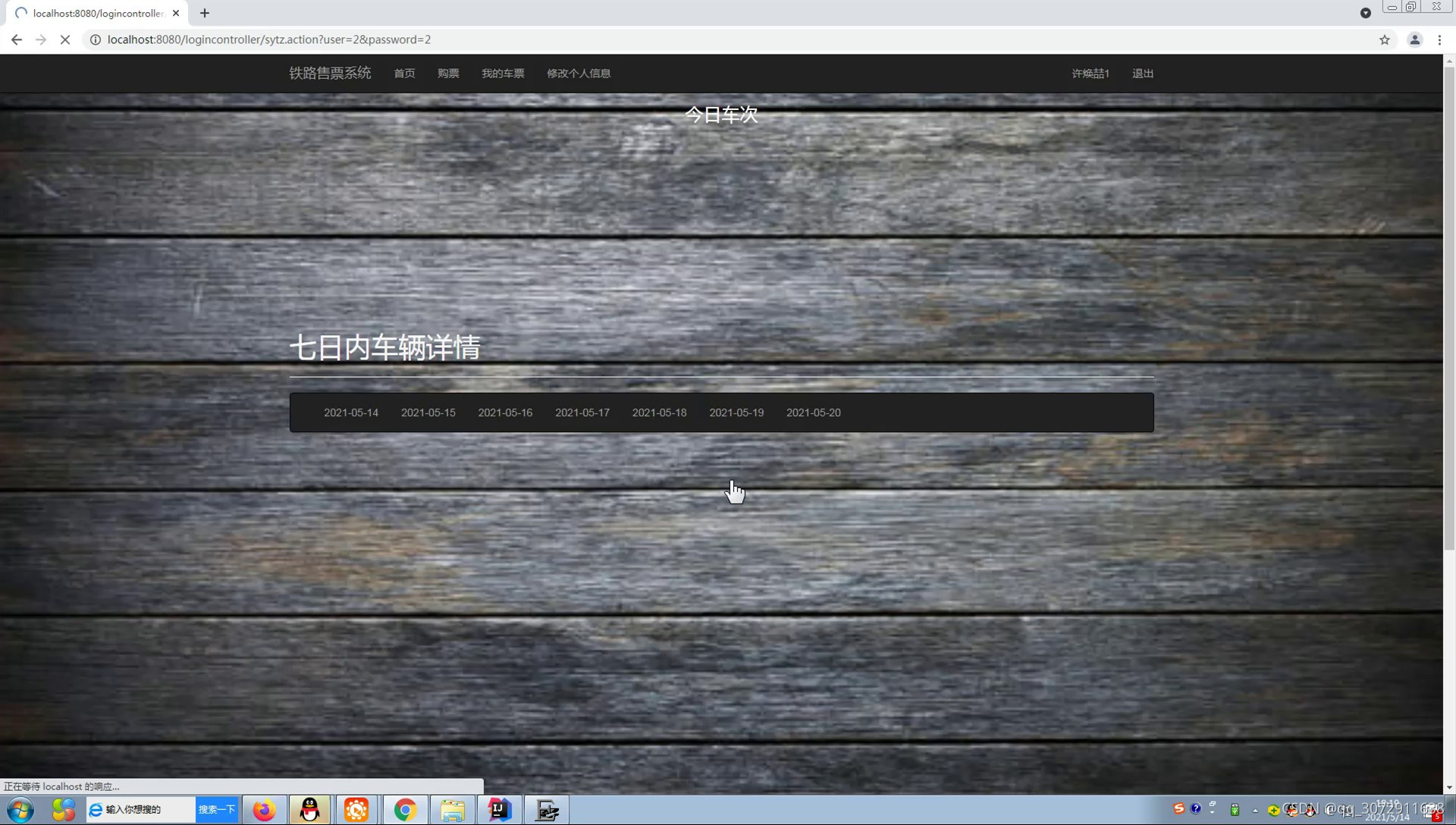Open QQ penguin icon in taskbar
Viewport: 1456px width, 825px height.
coord(310,810)
